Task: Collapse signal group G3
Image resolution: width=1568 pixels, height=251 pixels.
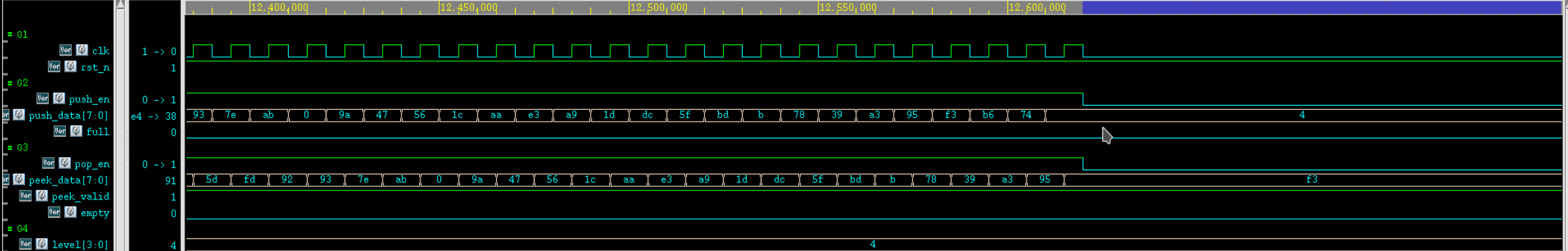Action: [10, 147]
